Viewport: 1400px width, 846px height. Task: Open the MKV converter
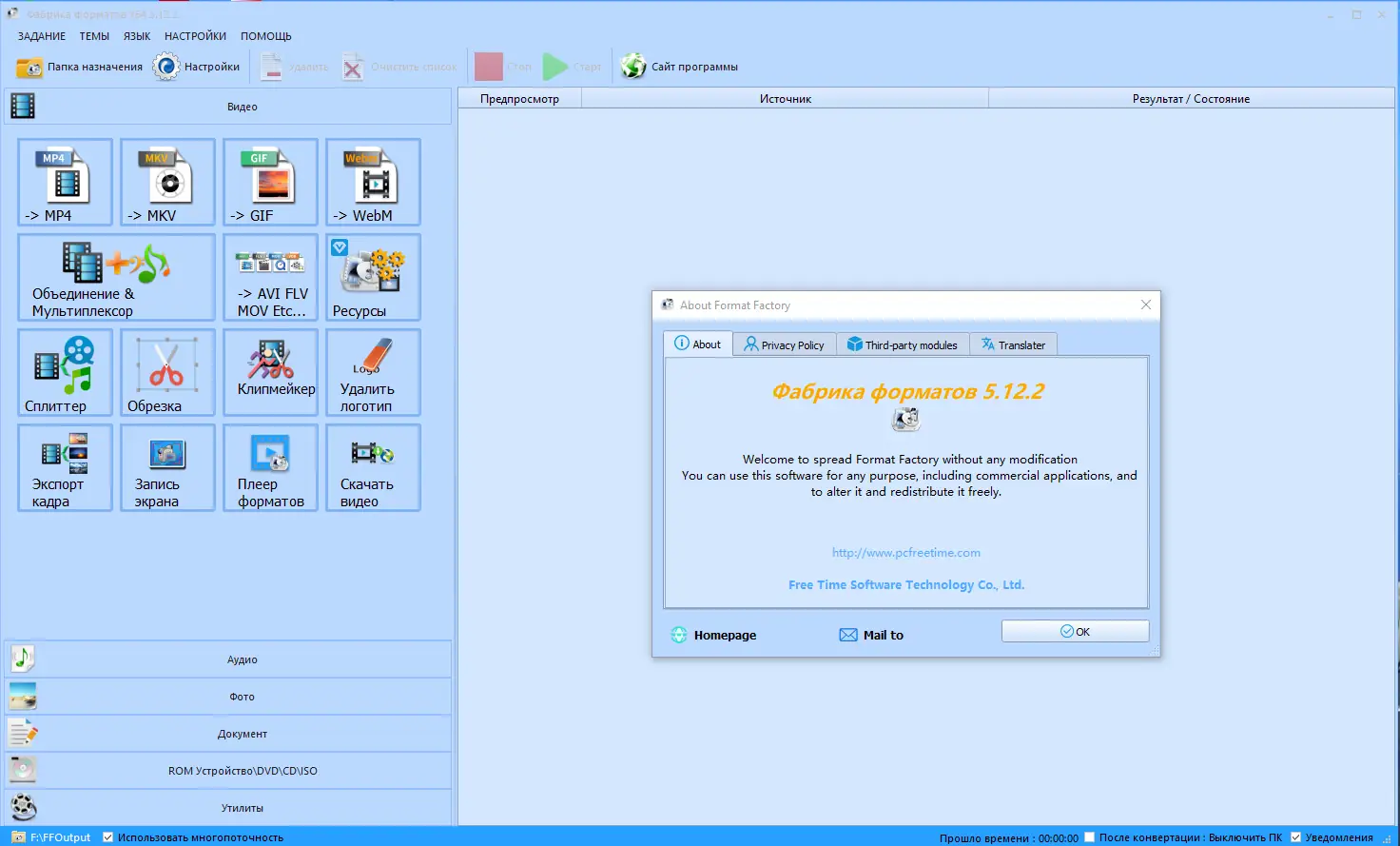click(x=166, y=182)
